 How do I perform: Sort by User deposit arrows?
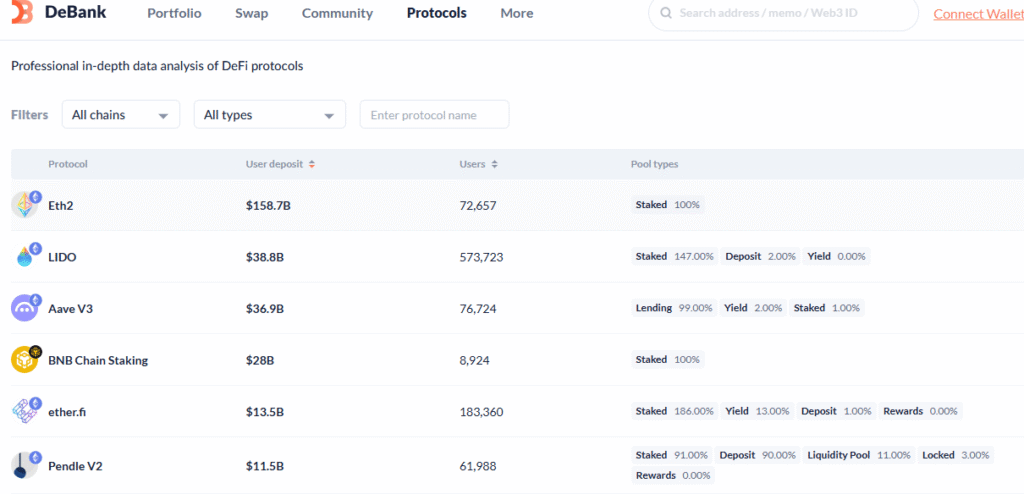coord(312,165)
